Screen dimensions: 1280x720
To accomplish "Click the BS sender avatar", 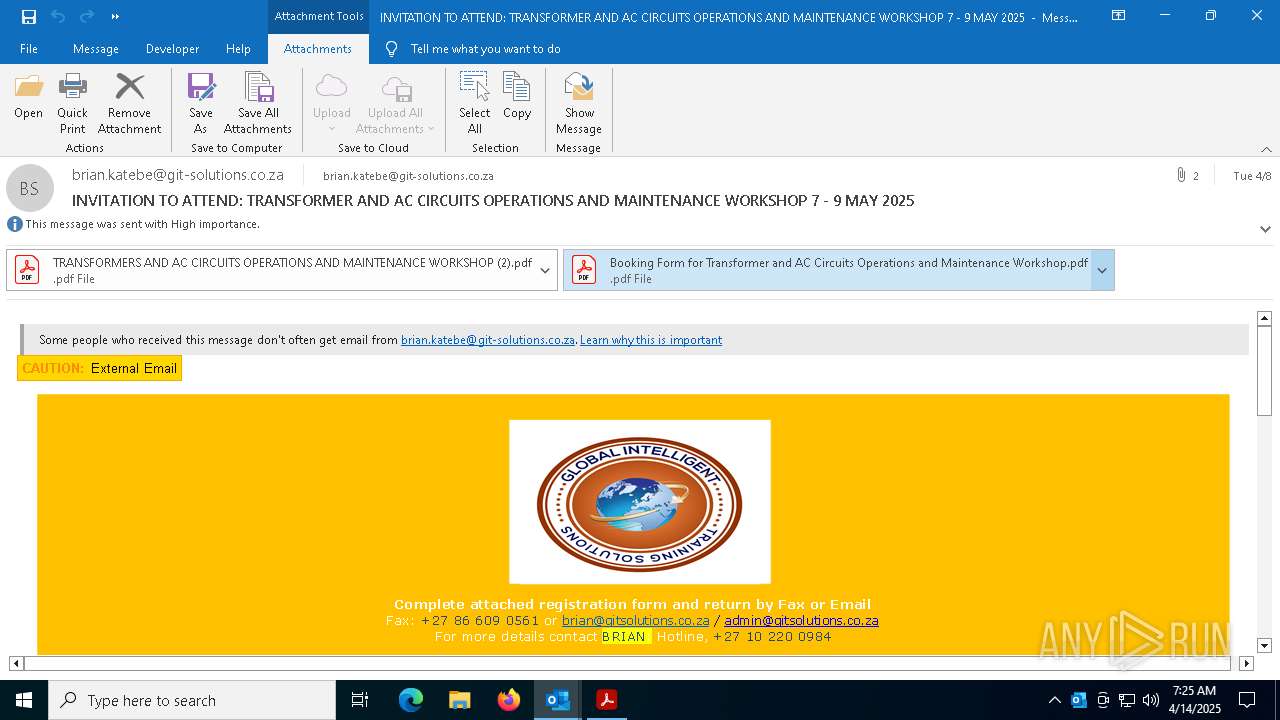I will [x=30, y=188].
